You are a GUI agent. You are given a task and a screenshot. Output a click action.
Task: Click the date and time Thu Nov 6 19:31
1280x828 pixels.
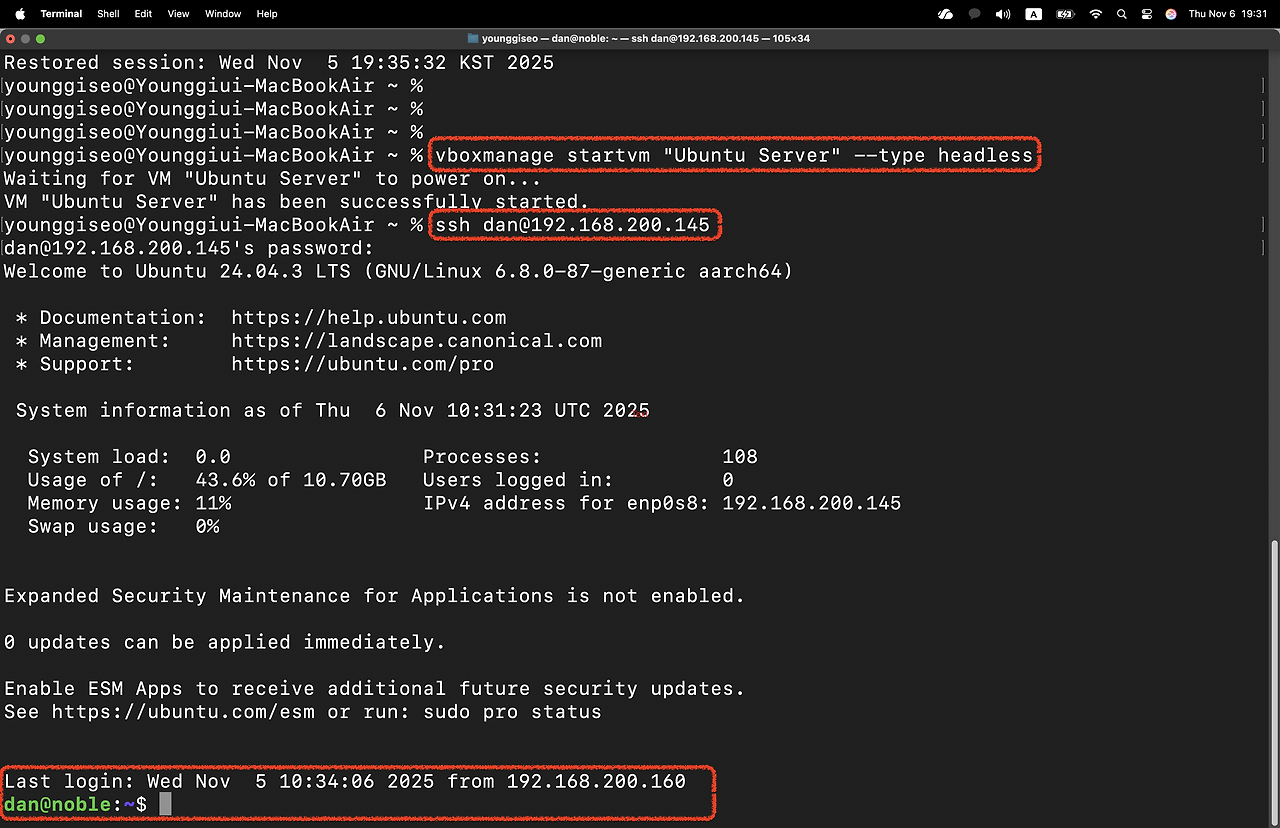pos(1227,14)
